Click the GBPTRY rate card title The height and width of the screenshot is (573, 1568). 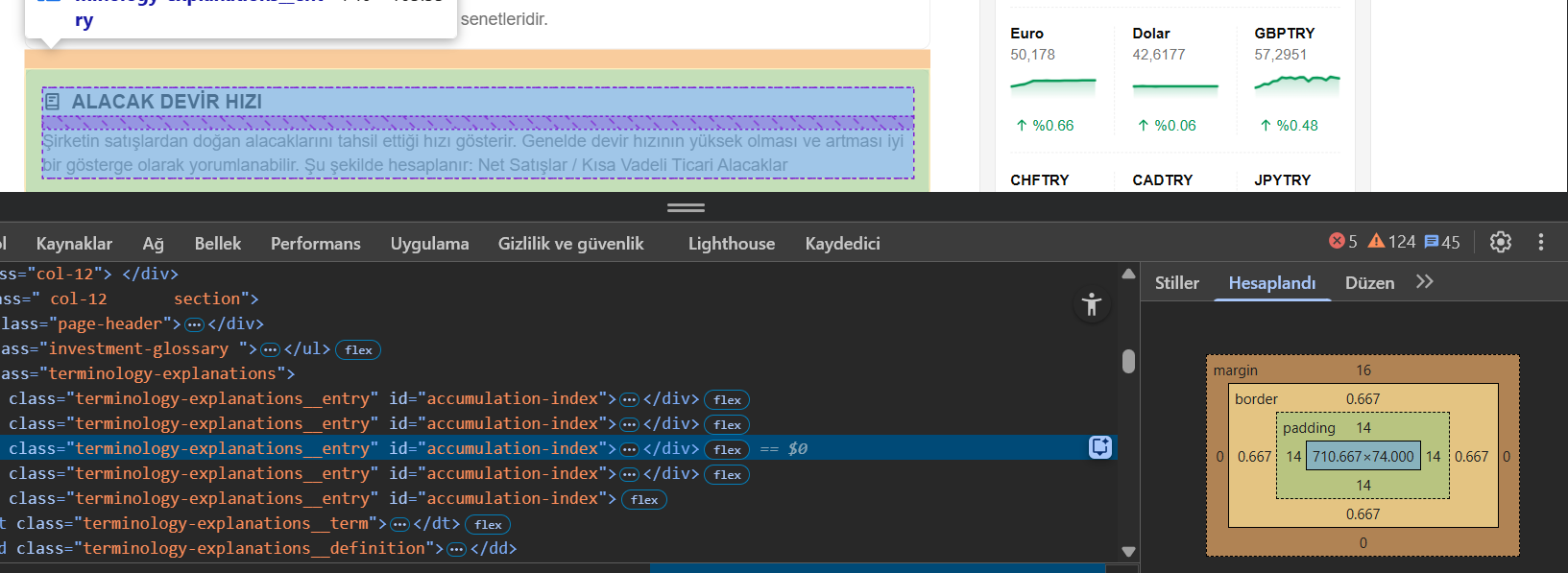click(x=1285, y=33)
